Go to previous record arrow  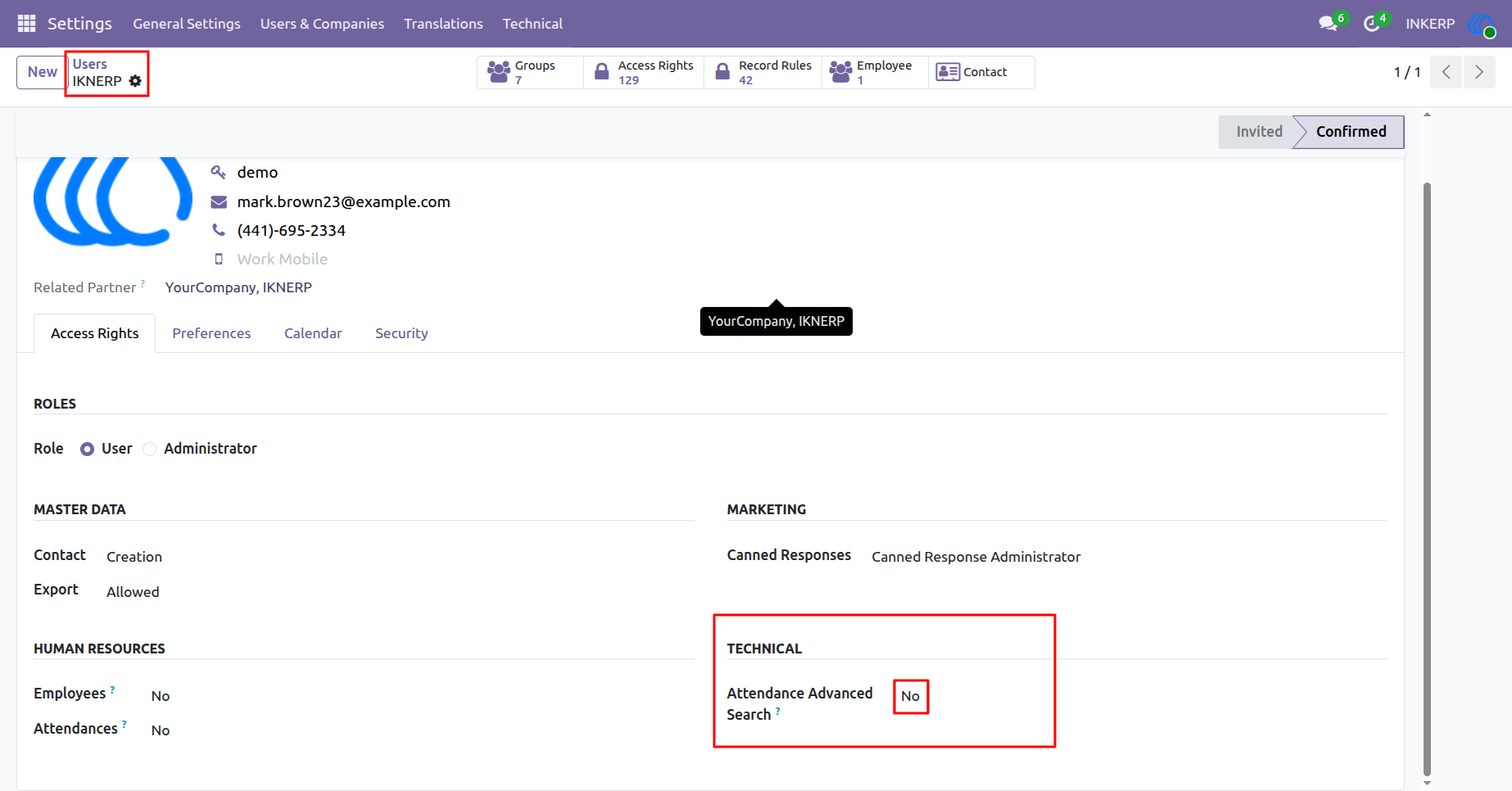point(1446,72)
